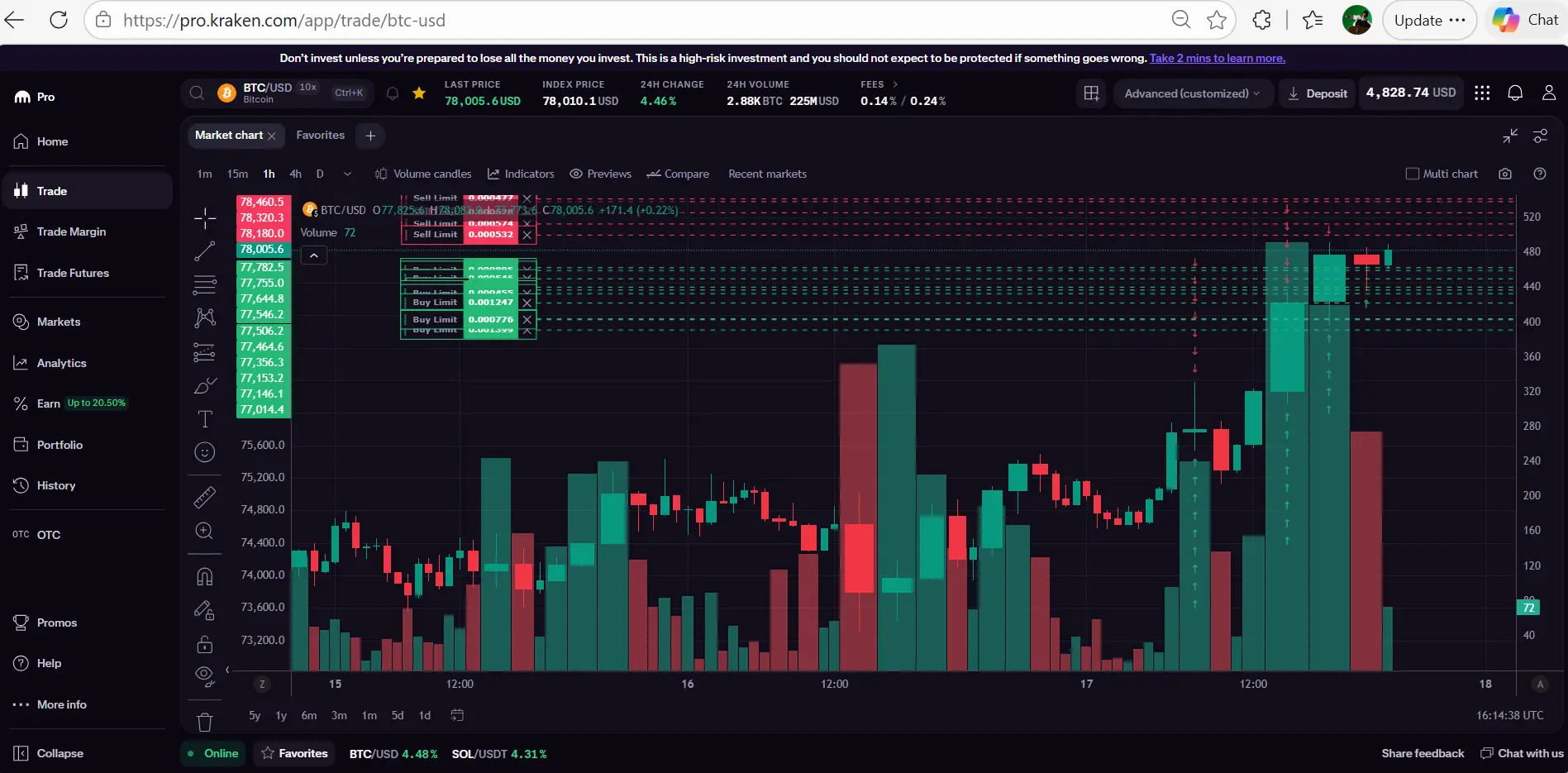Screen dimensions: 1568x773
Task: Expand the more timeframes dropdown arrow
Action: [347, 174]
